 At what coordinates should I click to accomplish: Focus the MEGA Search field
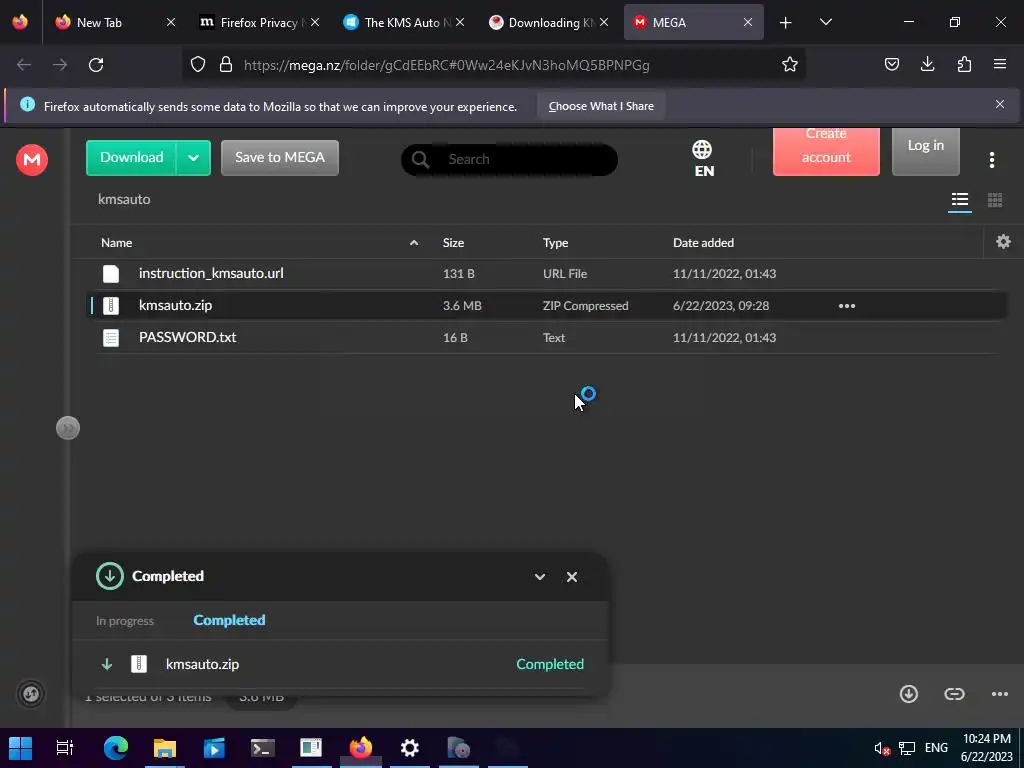tap(509, 159)
